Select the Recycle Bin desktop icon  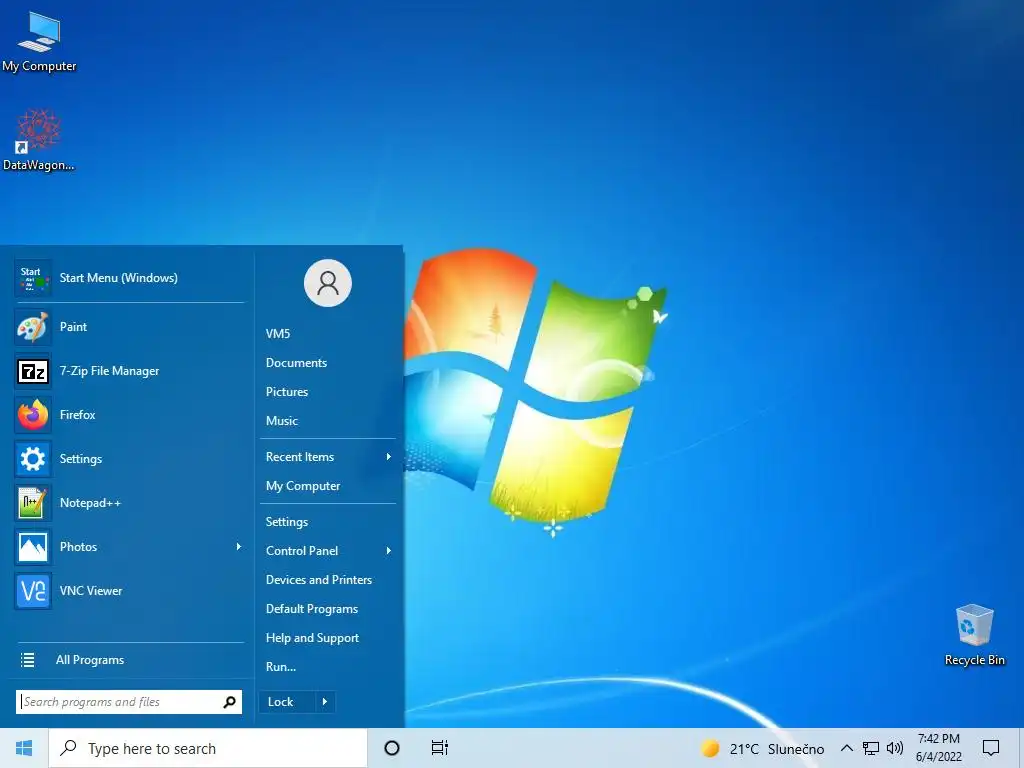pyautogui.click(x=974, y=635)
